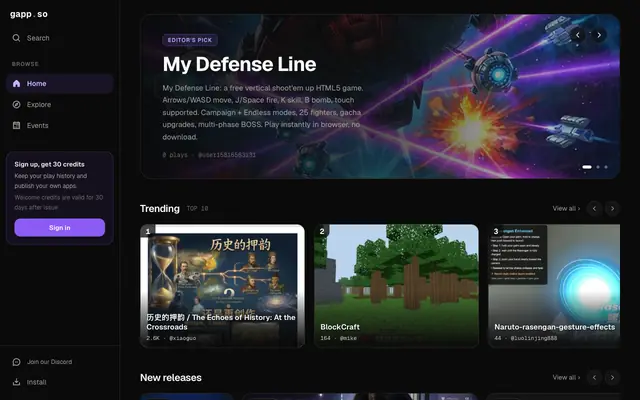Click the BROWSE sidebar label
Image resolution: width=640 pixels, height=400 pixels.
(x=25, y=64)
